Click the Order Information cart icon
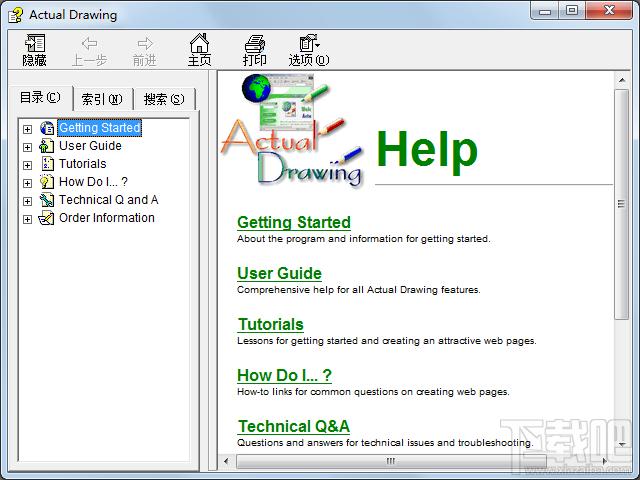The image size is (640, 480). (x=46, y=218)
